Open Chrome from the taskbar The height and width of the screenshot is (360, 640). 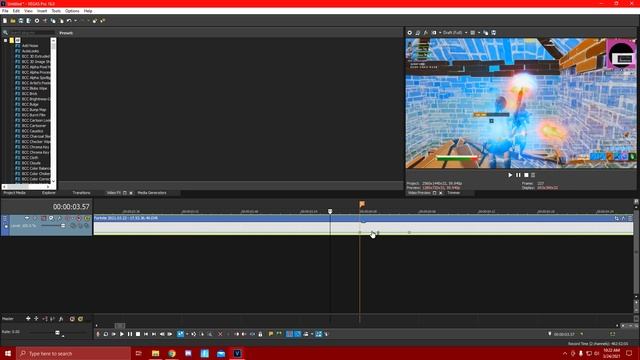pos(172,353)
